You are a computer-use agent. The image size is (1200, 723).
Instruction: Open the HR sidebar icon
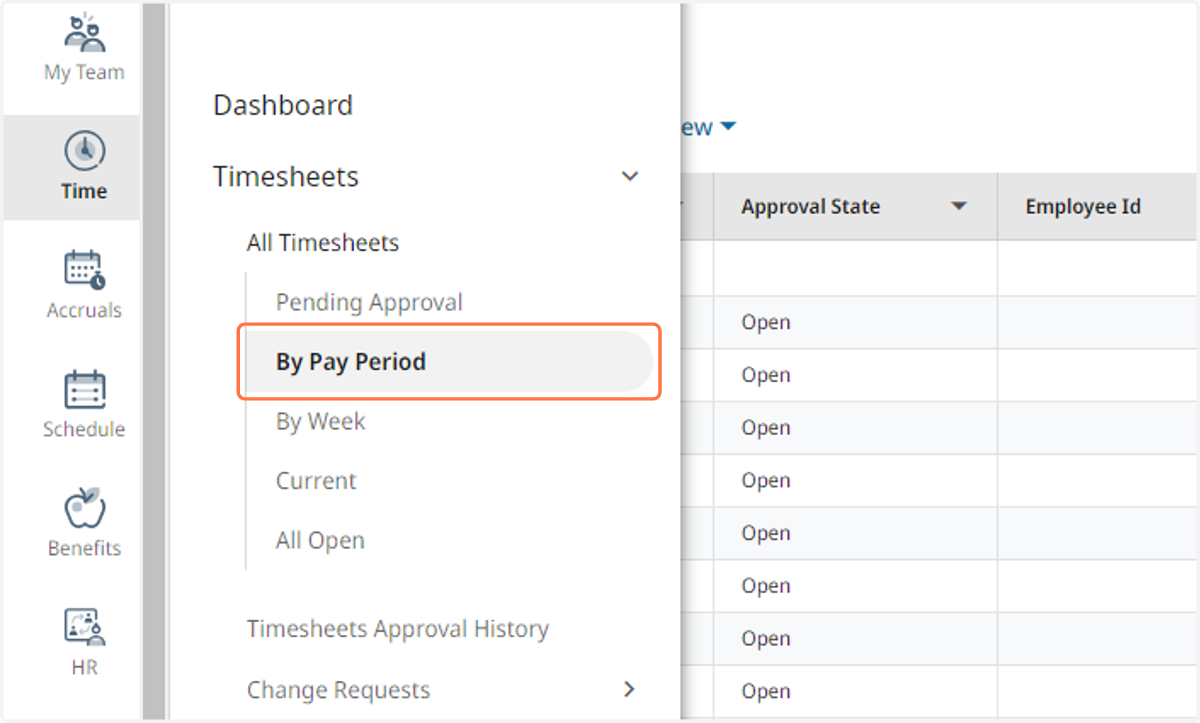[x=84, y=627]
